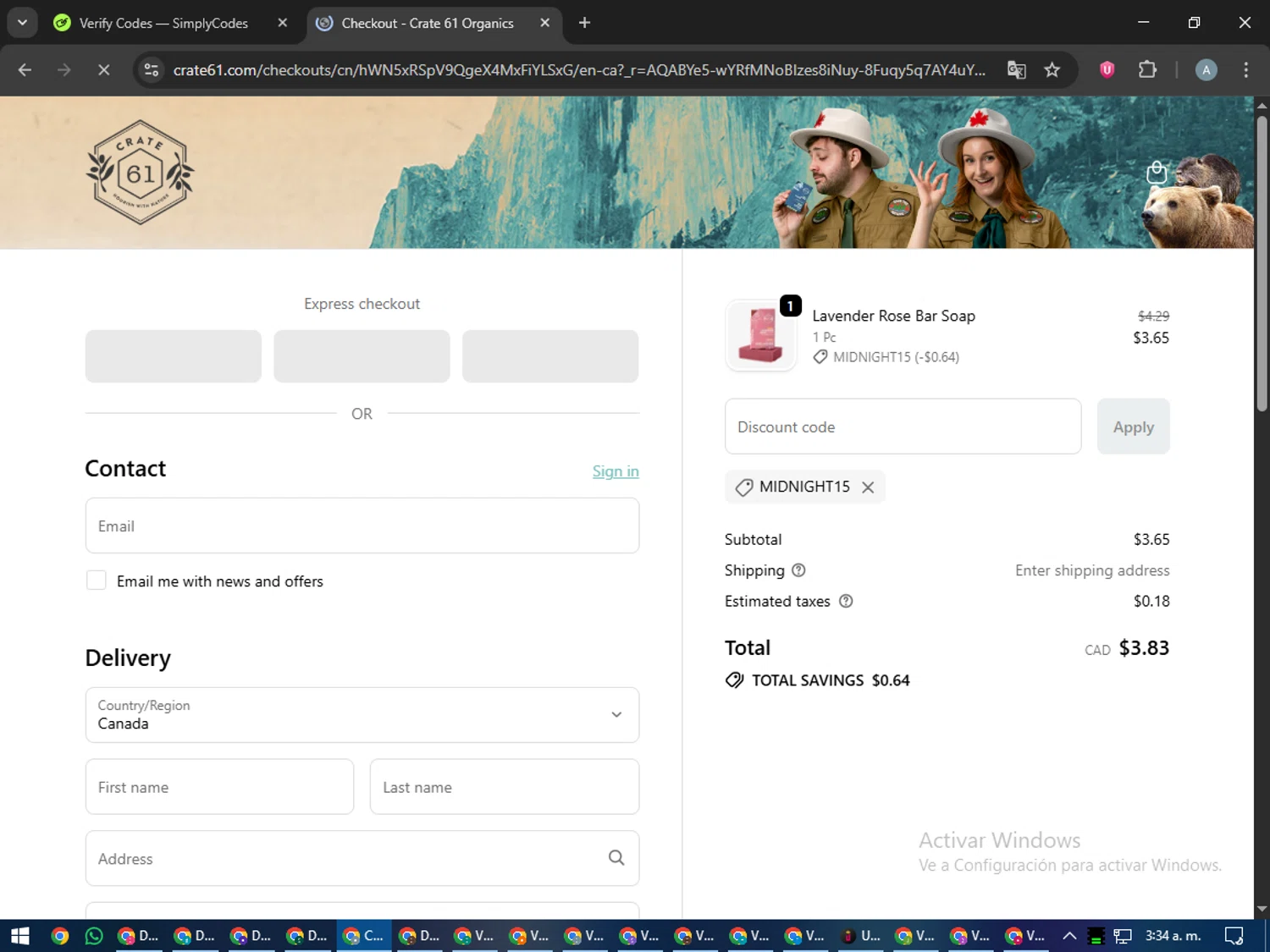Viewport: 1270px width, 952px height.
Task: Click the Sign in link
Action: 616,471
